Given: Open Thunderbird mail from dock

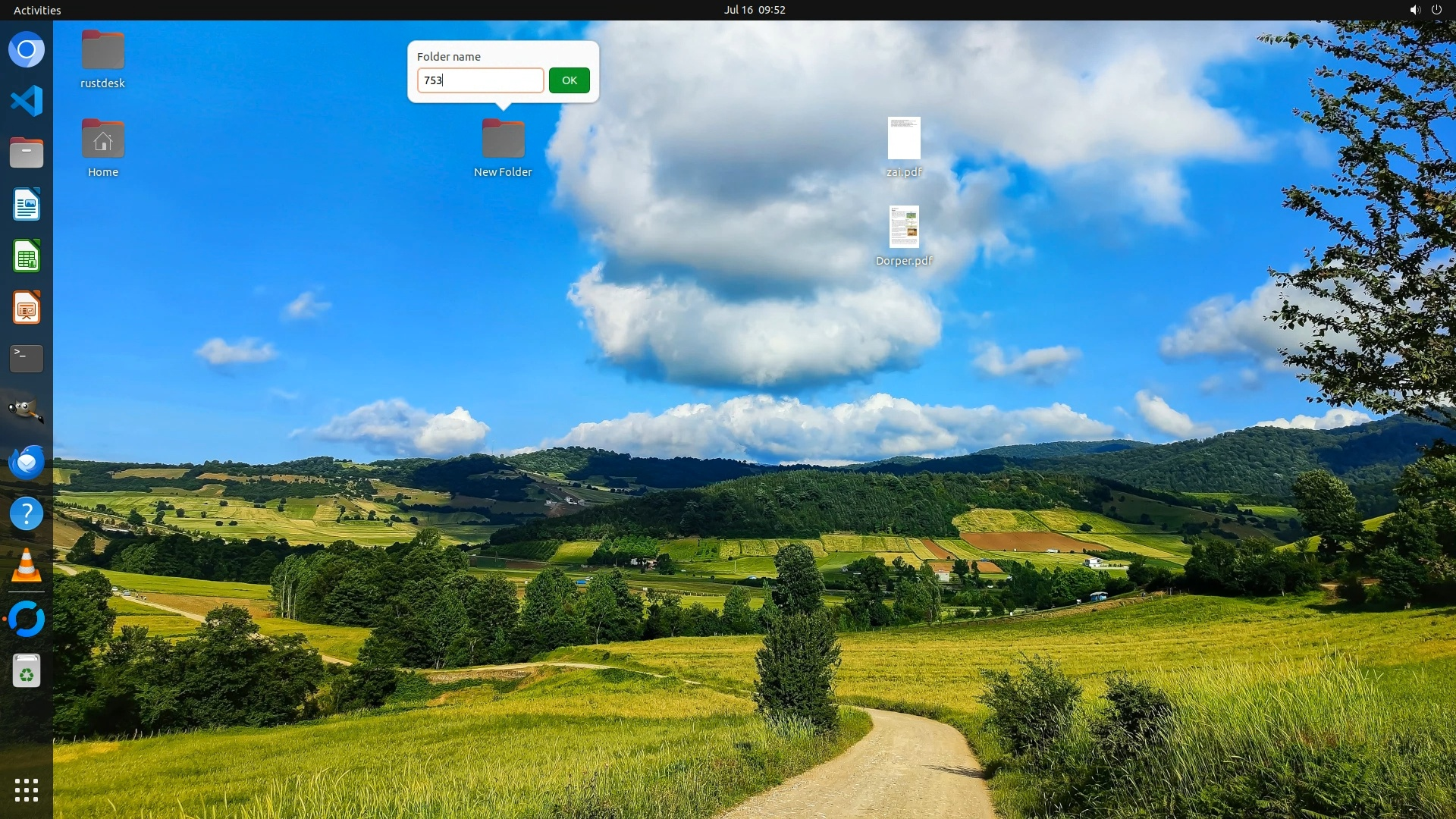Looking at the screenshot, I should click(27, 462).
